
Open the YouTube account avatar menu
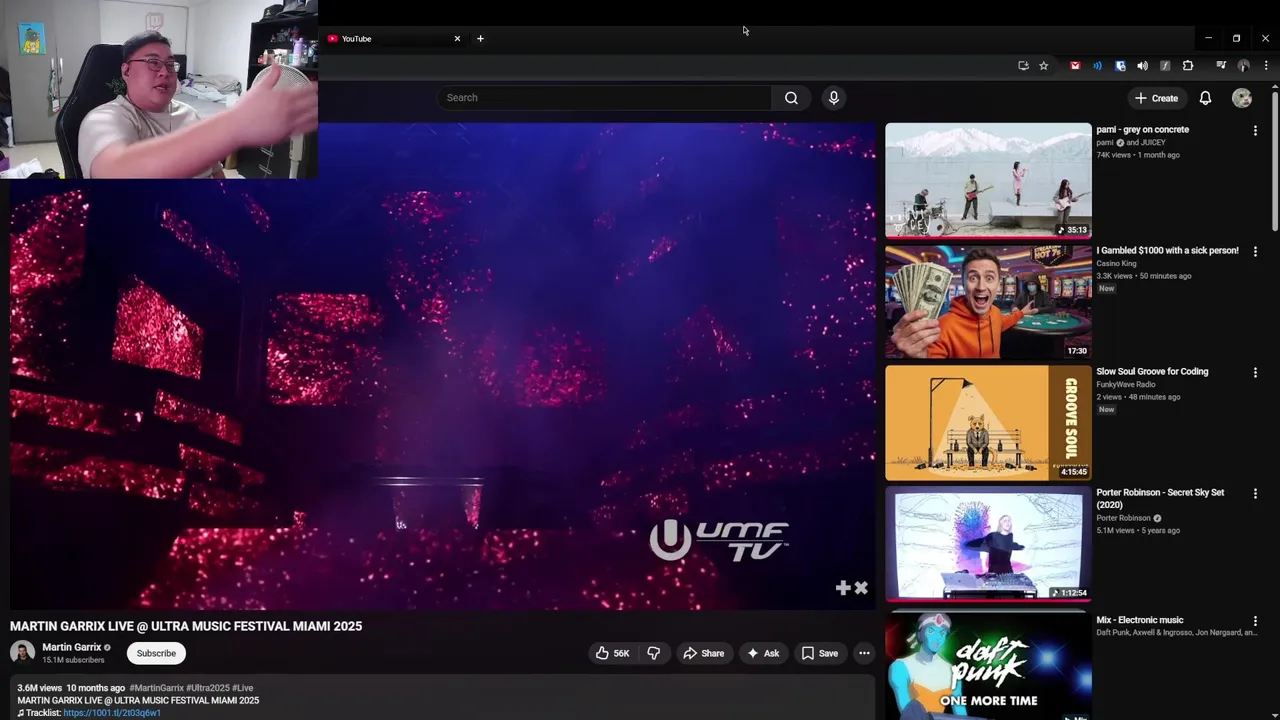pos(1242,98)
